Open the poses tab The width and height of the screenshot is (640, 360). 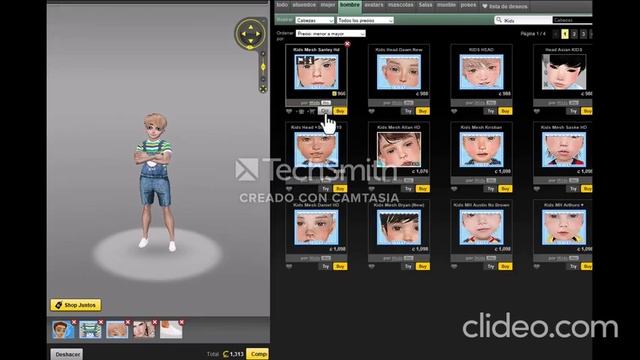pos(468,5)
